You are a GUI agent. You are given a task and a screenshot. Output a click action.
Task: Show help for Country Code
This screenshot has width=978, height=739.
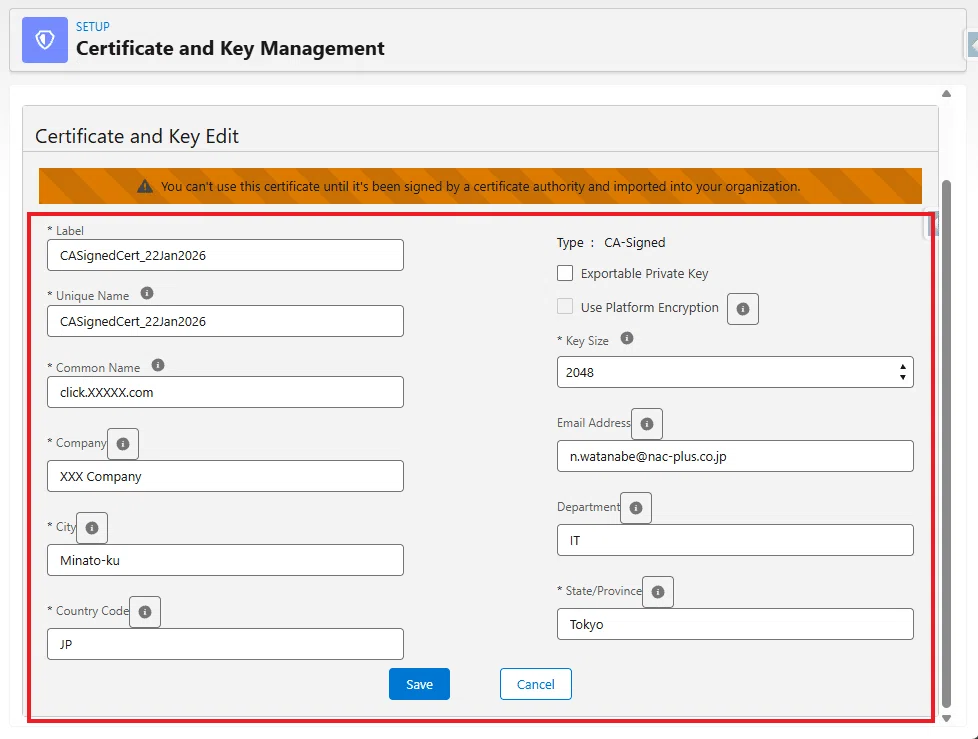point(145,612)
